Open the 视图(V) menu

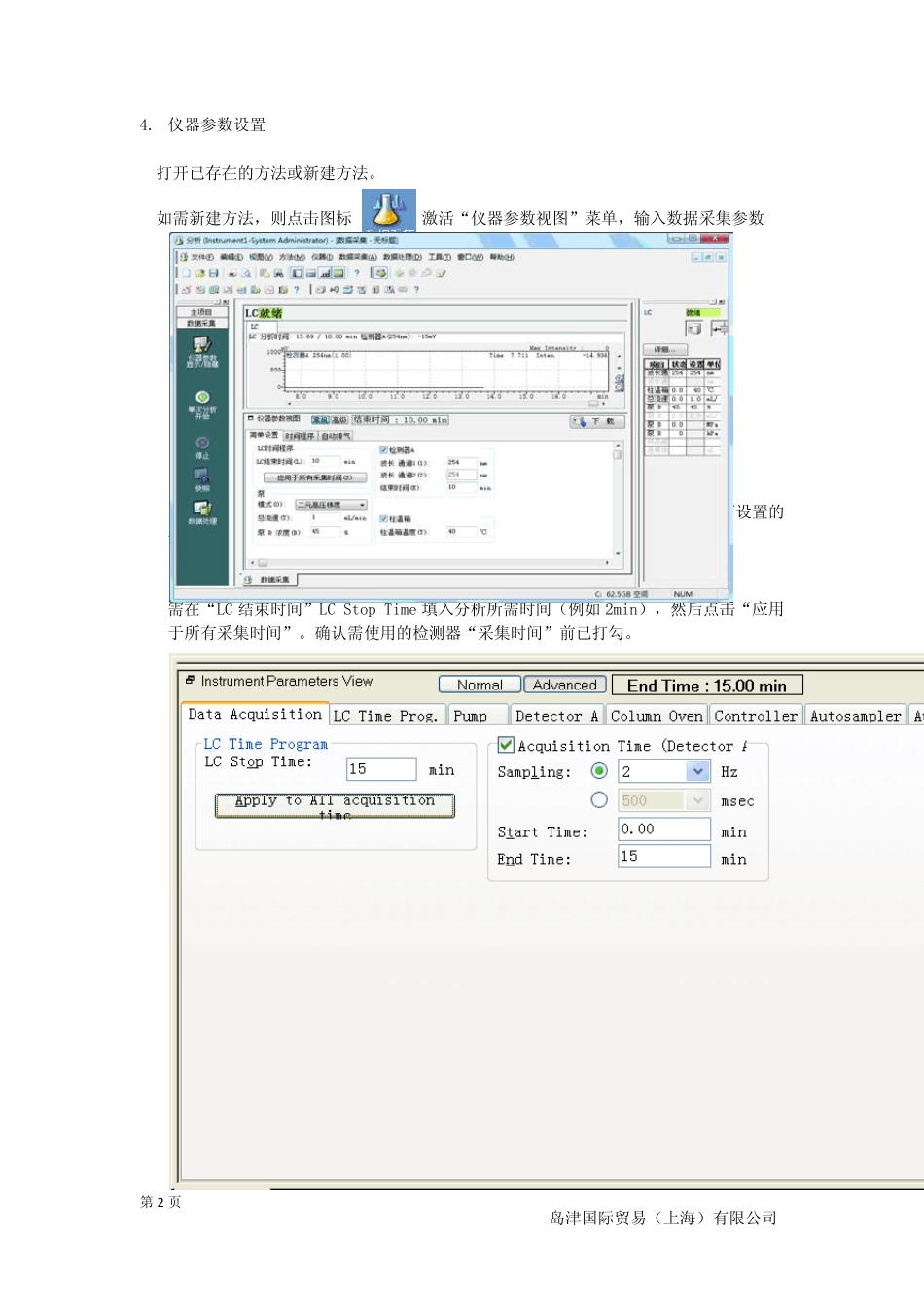pyautogui.click(x=261, y=258)
